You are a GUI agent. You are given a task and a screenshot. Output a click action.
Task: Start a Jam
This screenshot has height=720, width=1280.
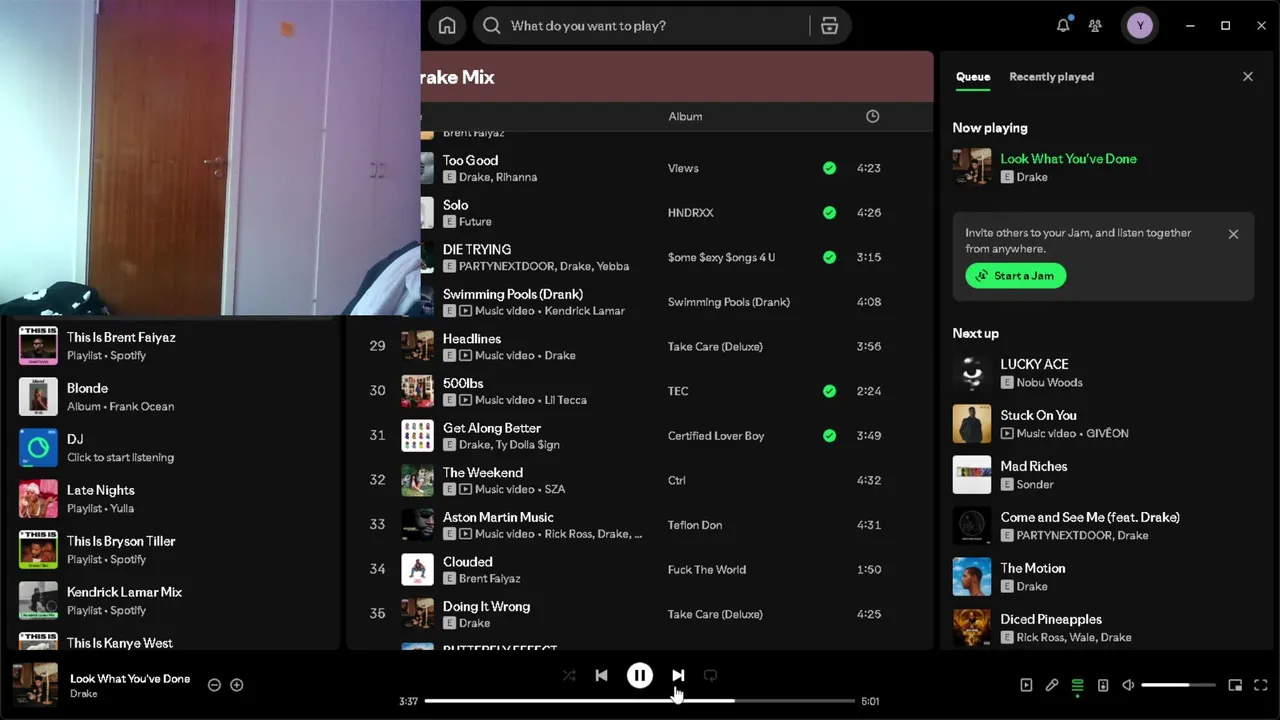[x=1016, y=275]
